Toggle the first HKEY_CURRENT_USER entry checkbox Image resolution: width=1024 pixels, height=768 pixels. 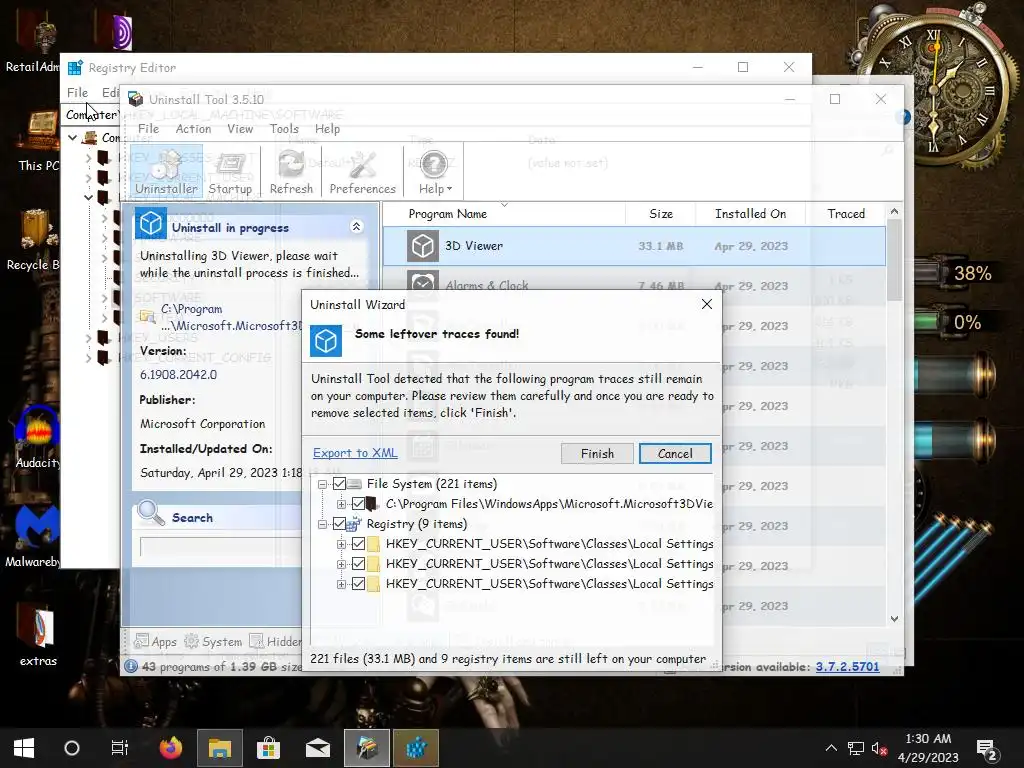point(358,544)
